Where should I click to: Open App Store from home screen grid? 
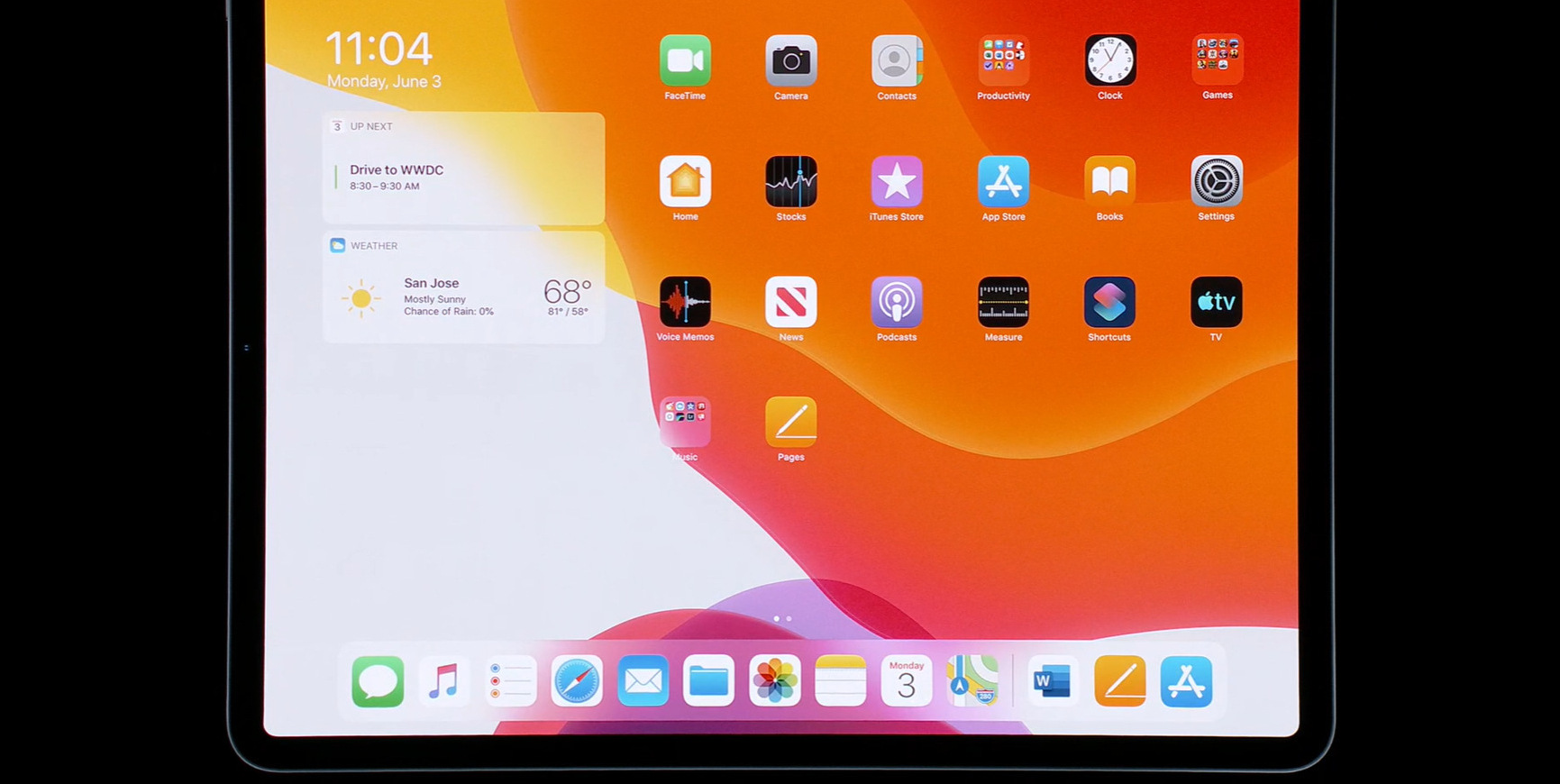(x=1003, y=181)
